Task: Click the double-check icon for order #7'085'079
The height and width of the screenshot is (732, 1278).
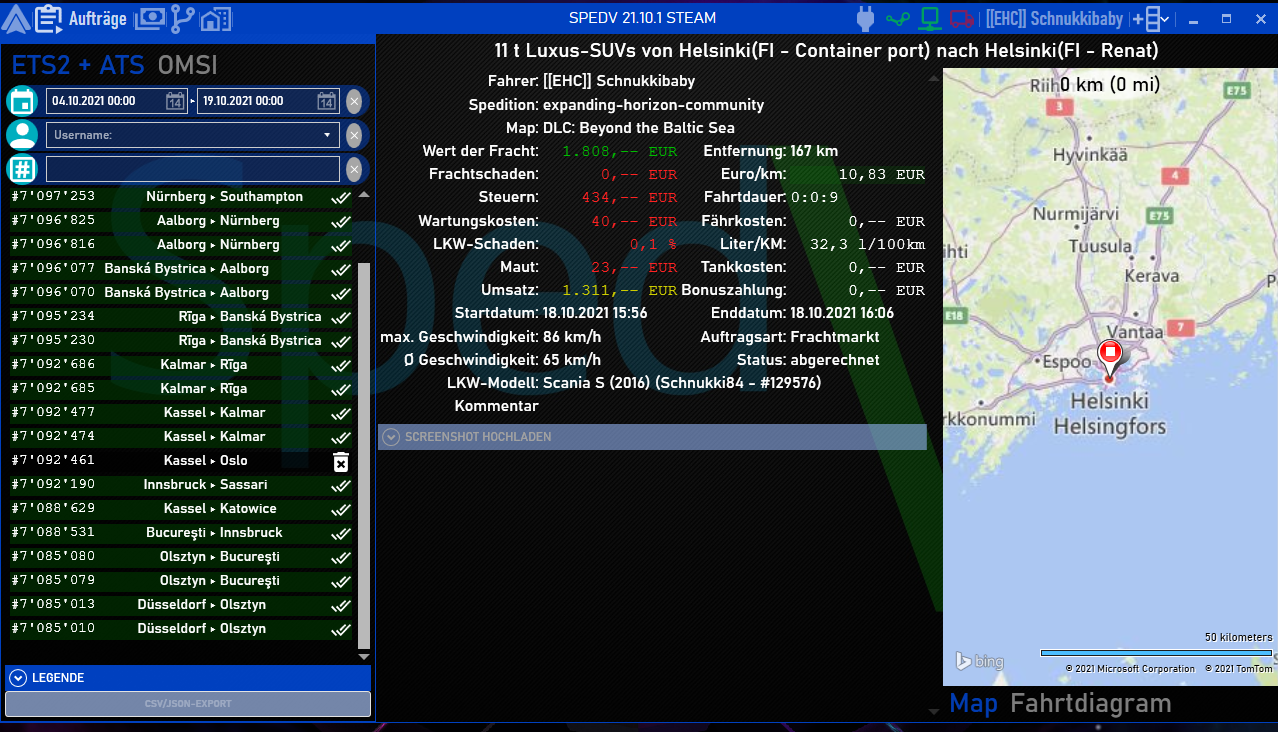Action: point(341,581)
